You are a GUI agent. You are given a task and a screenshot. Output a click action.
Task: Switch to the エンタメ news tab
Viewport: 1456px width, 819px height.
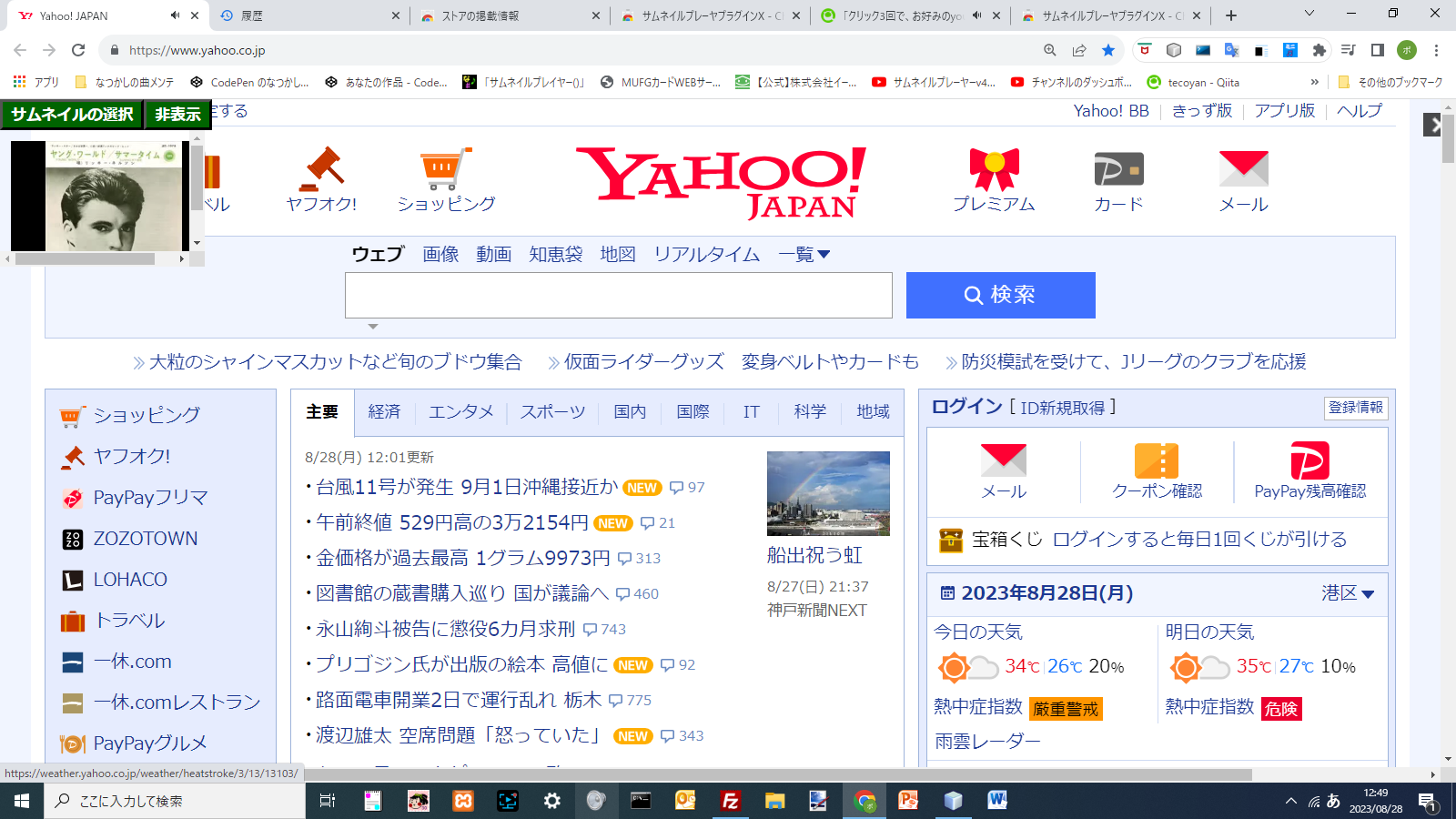click(461, 411)
